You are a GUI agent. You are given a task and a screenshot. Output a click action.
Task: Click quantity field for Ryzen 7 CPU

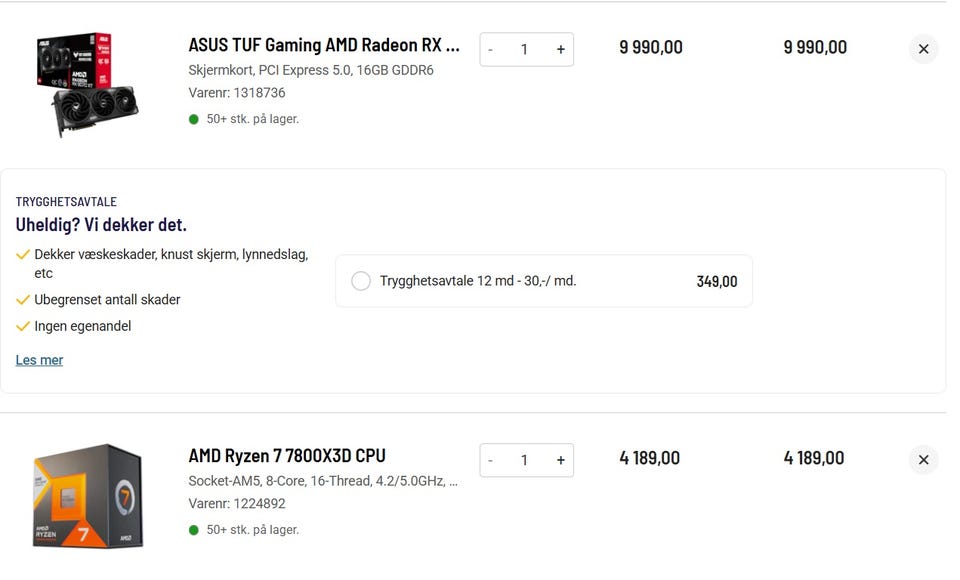click(525, 461)
